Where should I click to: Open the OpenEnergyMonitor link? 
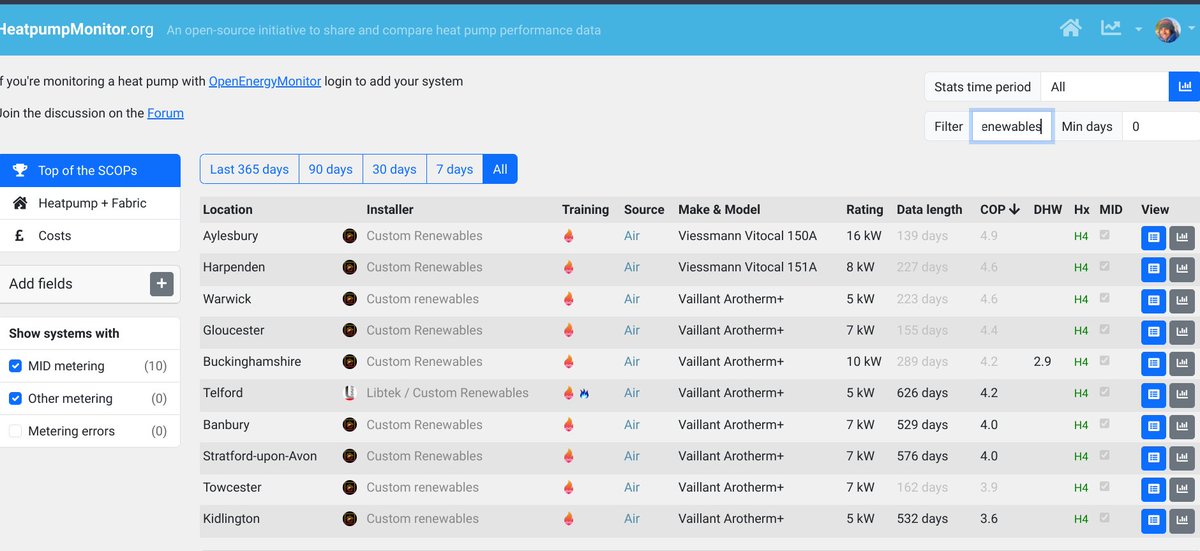click(265, 81)
